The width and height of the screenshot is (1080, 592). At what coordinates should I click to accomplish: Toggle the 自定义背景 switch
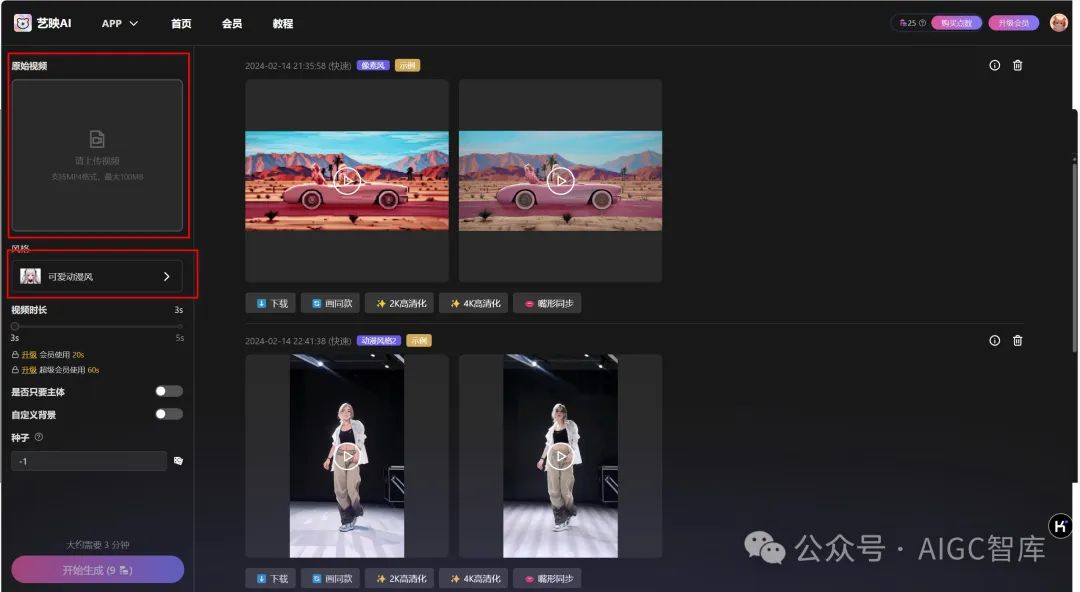(169, 414)
